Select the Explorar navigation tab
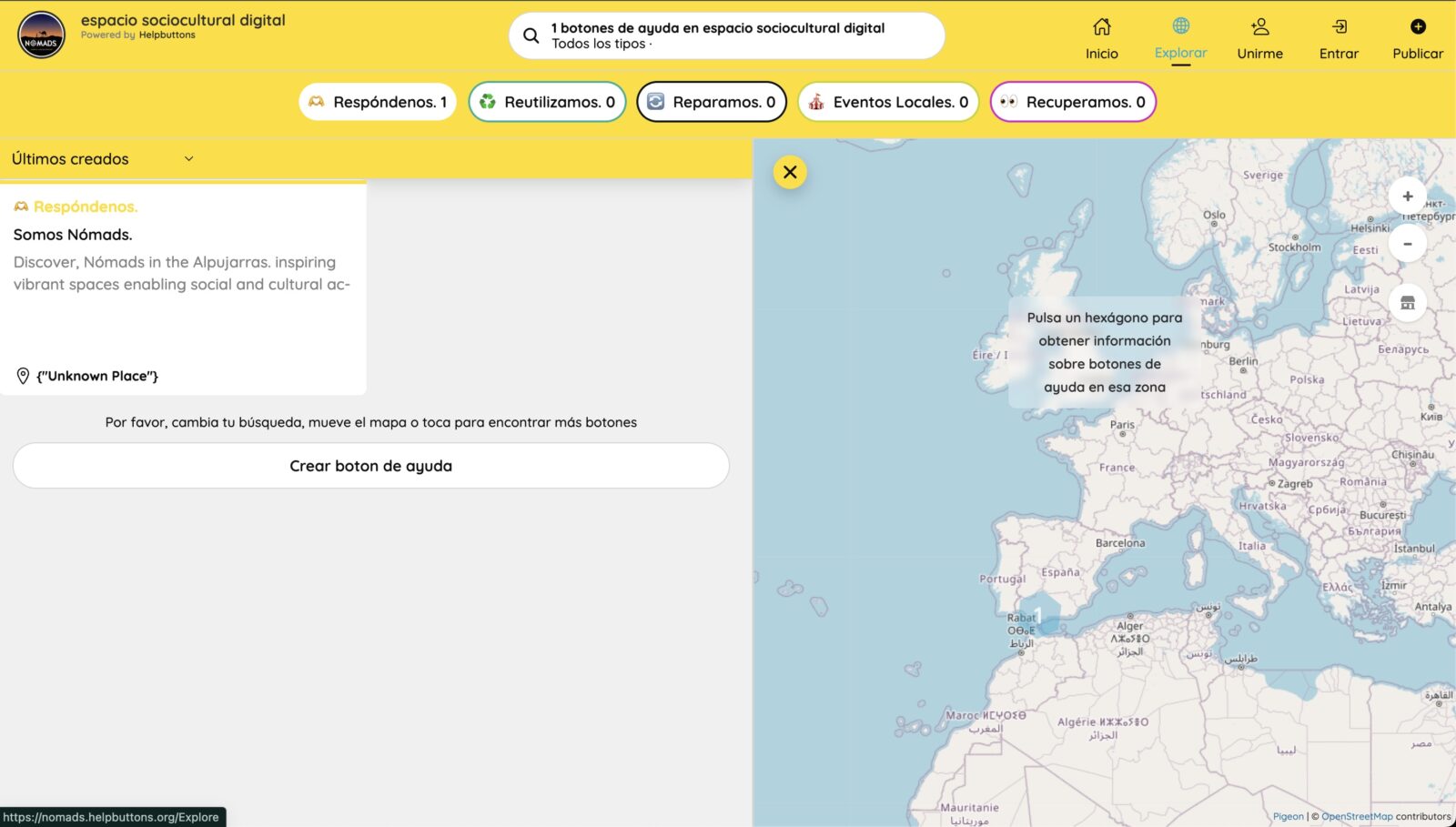The height and width of the screenshot is (827, 1456). pos(1180,39)
